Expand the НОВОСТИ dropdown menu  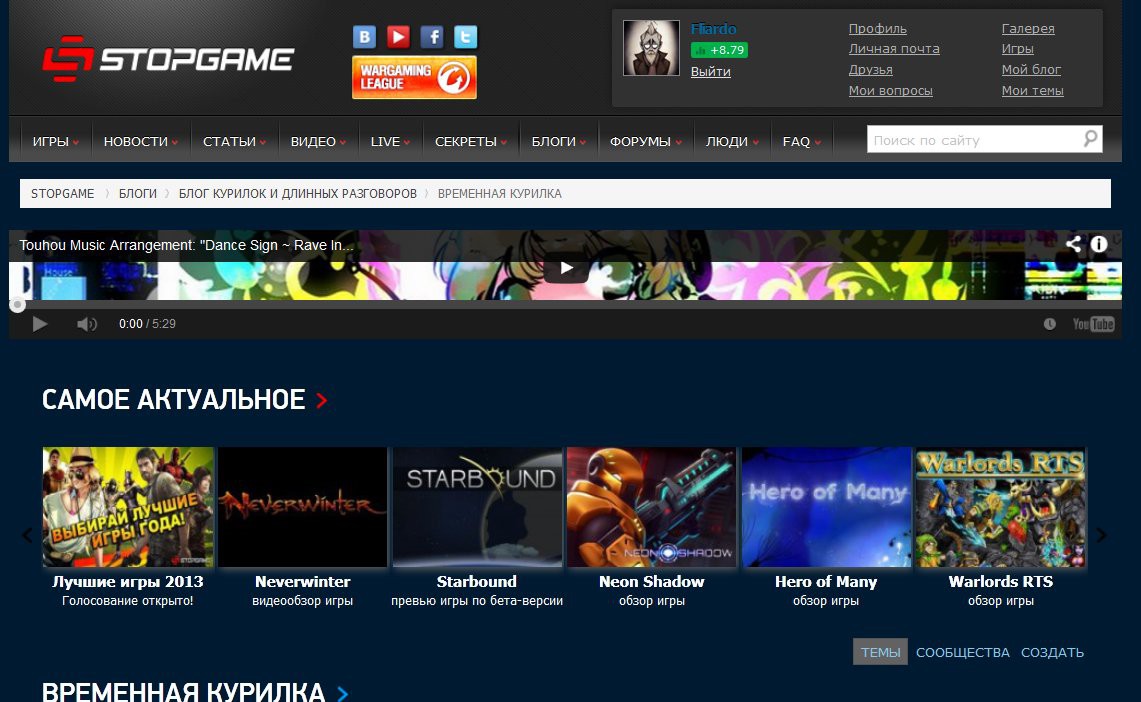coord(140,142)
